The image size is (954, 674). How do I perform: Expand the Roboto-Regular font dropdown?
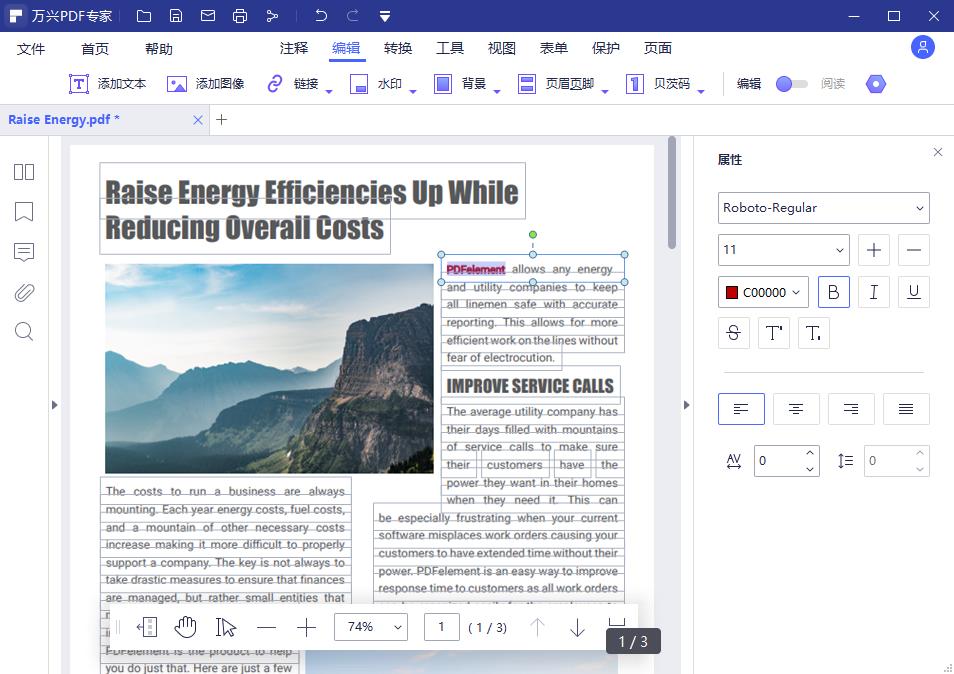823,208
